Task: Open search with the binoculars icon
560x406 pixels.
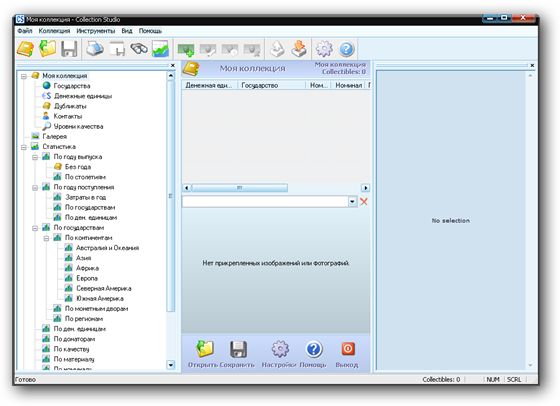Action: coord(139,49)
